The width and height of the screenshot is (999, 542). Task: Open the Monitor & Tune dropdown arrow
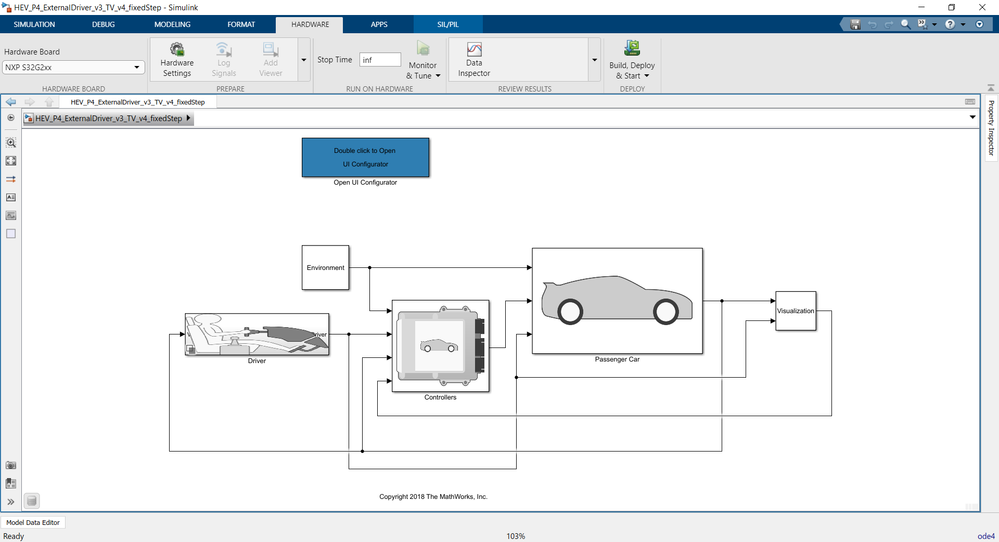click(438, 76)
